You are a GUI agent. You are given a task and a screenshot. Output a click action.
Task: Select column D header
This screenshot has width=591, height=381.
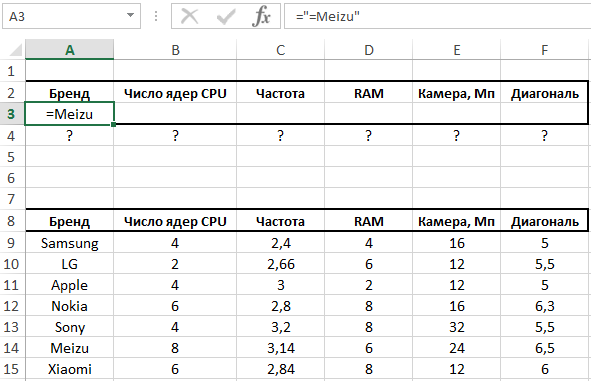(369, 49)
